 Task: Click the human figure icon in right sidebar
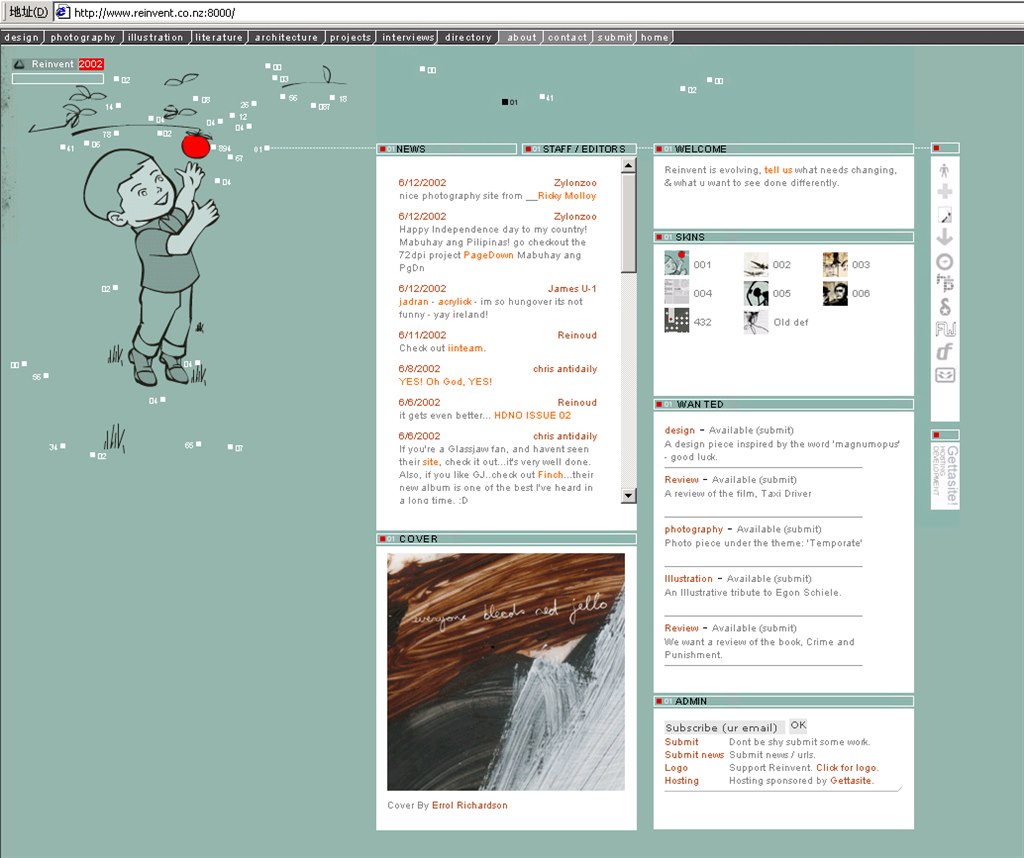pyautogui.click(x=945, y=169)
